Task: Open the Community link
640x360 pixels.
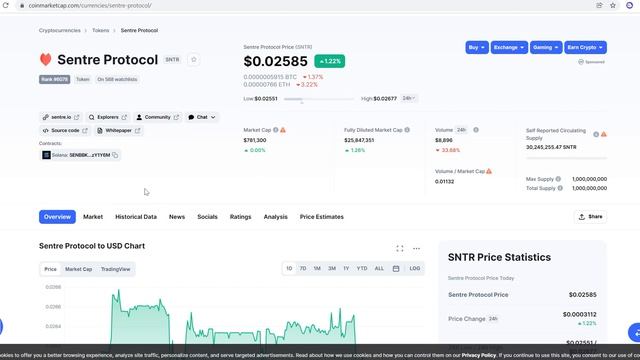Action: 158,117
